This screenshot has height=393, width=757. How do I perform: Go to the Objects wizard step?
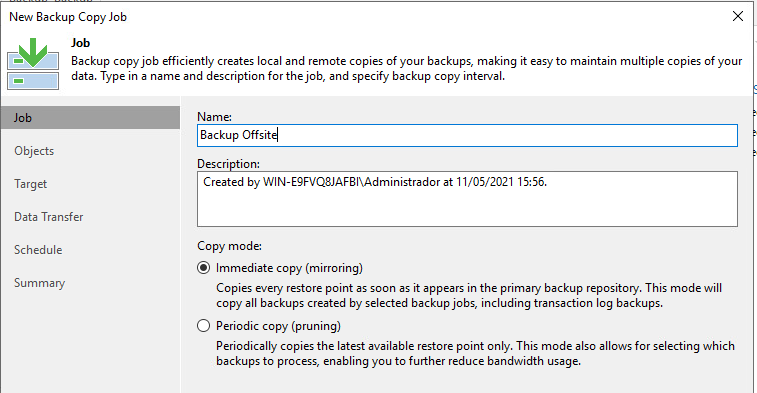tap(34, 151)
